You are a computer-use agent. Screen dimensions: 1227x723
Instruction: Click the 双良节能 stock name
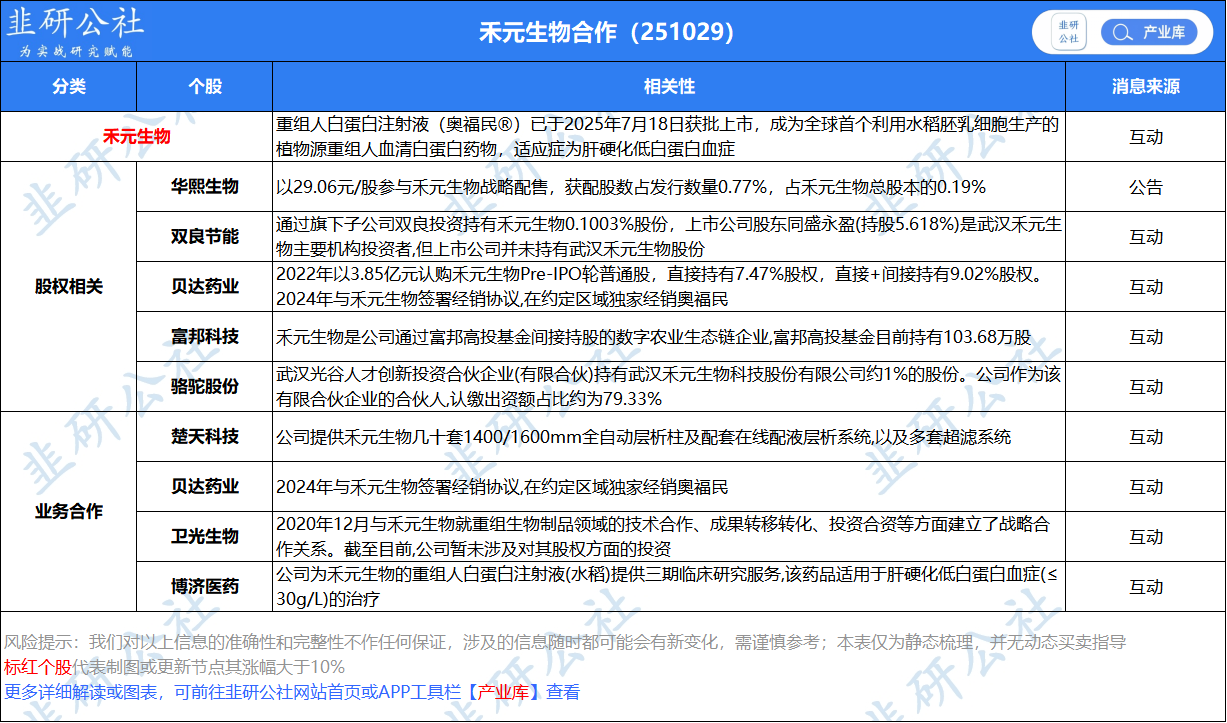[204, 237]
